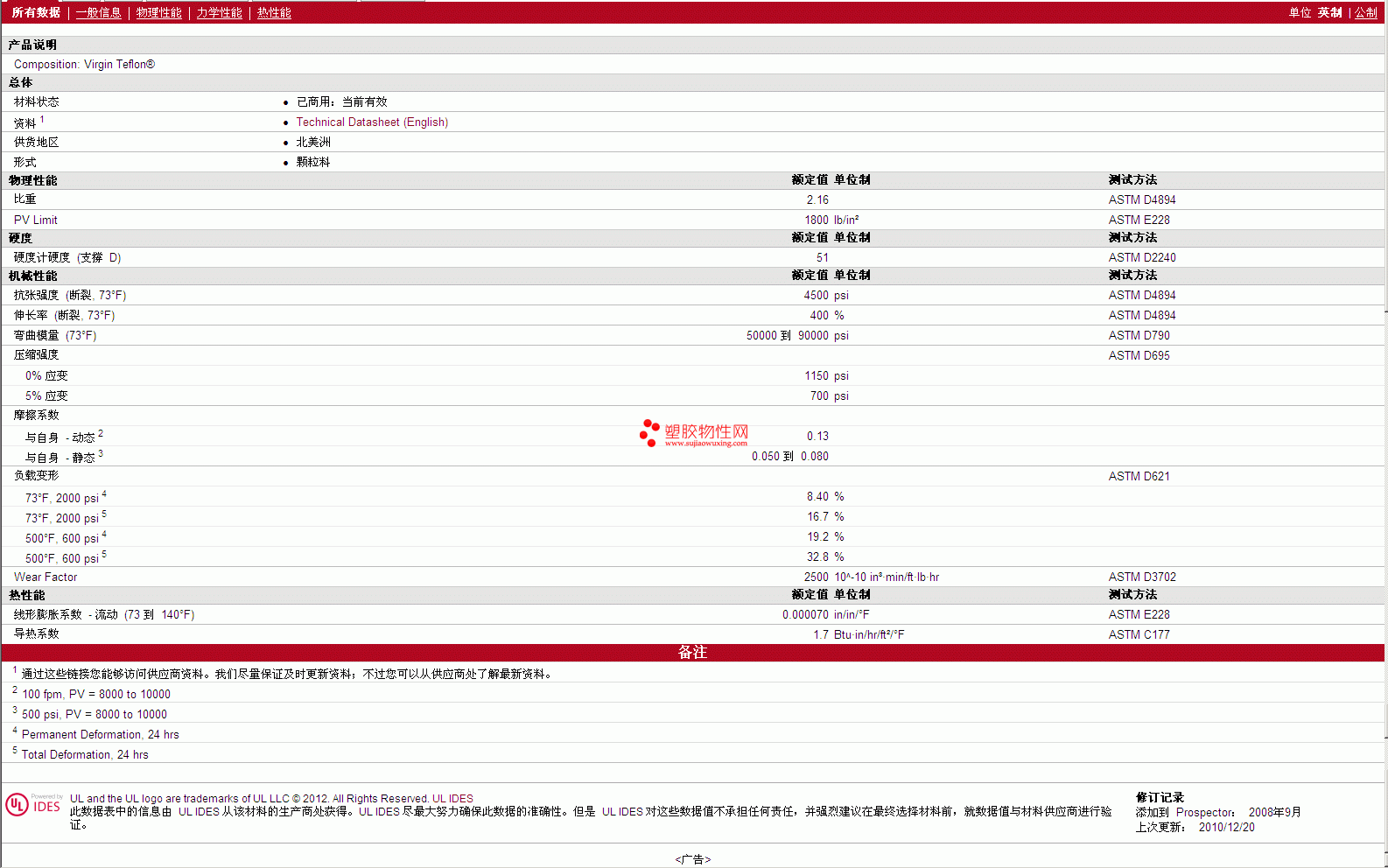
Task: Select the Wear Factor value 2500
Action: [x=816, y=577]
